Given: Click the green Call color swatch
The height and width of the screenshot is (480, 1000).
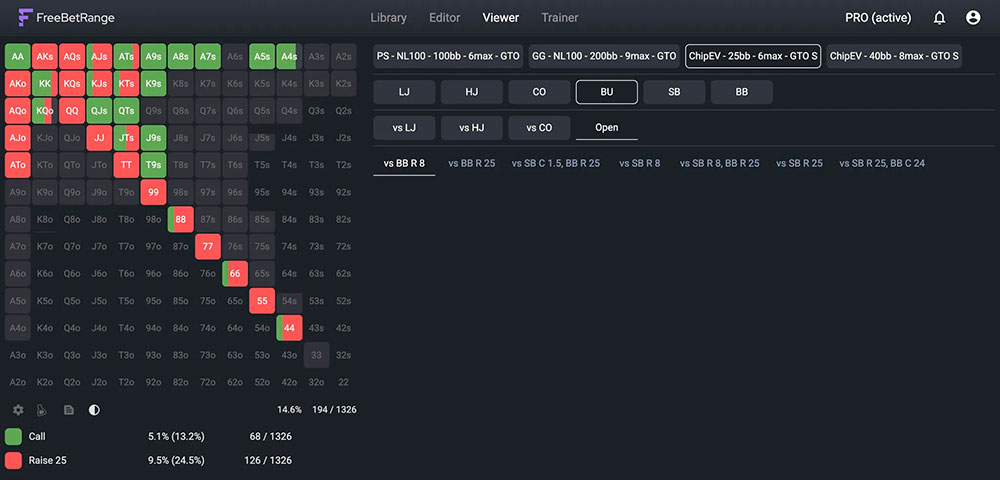Looking at the screenshot, I should [13, 437].
